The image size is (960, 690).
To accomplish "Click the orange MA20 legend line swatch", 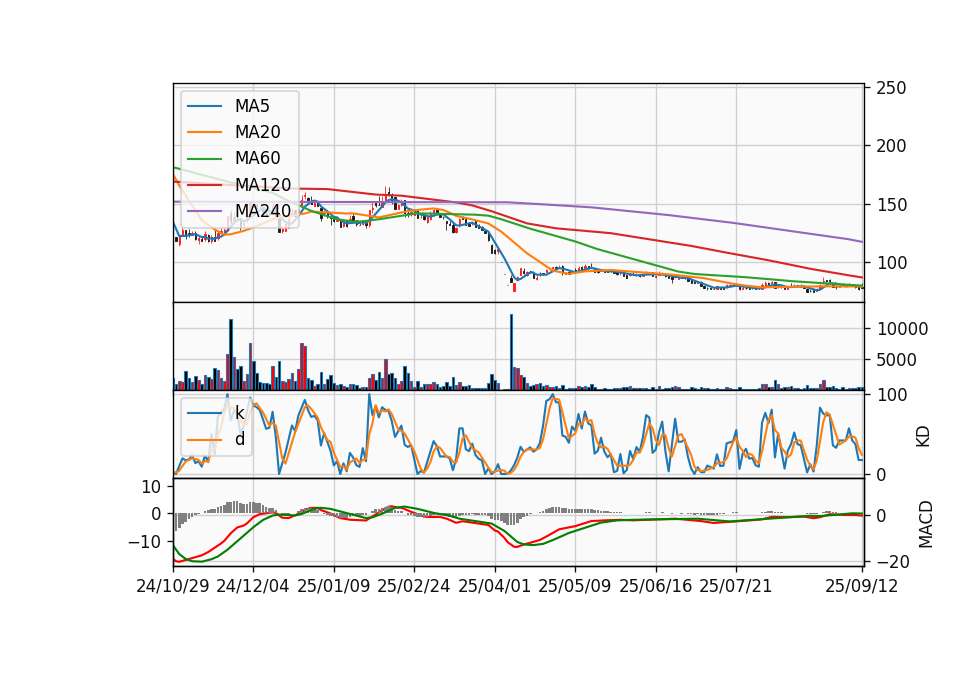I will point(204,132).
